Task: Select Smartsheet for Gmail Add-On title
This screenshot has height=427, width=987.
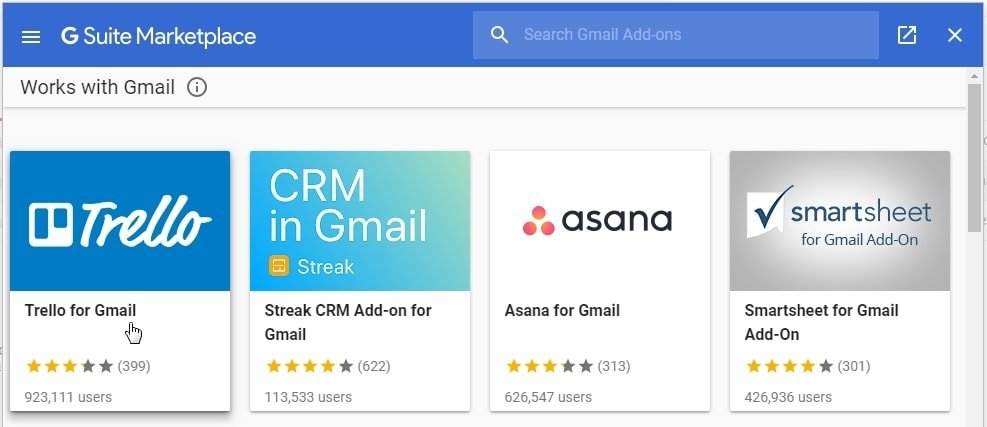Action: [x=821, y=322]
